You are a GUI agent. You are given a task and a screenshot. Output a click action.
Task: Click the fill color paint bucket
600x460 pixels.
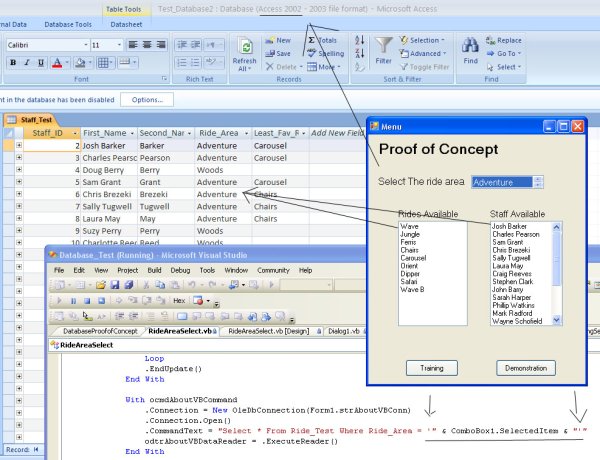coord(80,62)
